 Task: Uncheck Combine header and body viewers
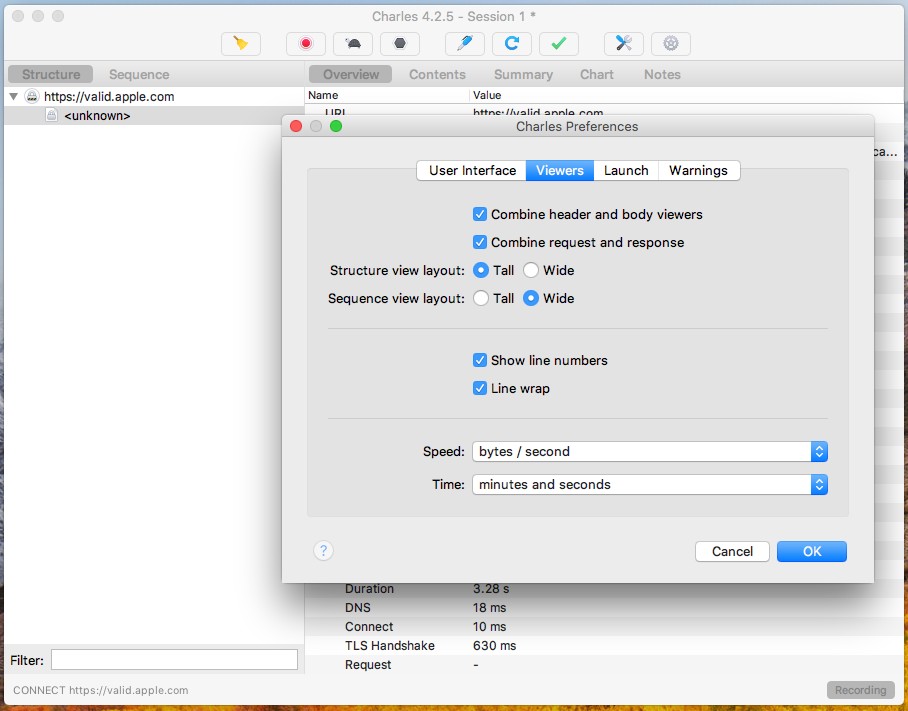pos(479,214)
